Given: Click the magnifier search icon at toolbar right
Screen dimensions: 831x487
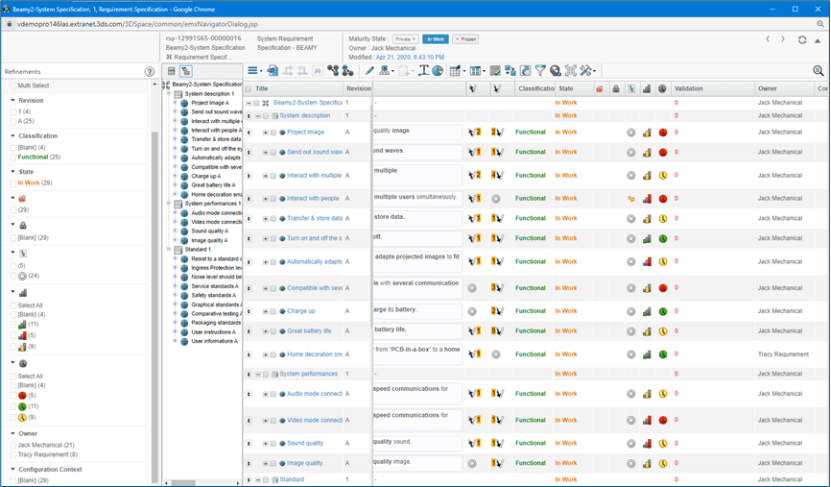Looking at the screenshot, I should click(818, 71).
